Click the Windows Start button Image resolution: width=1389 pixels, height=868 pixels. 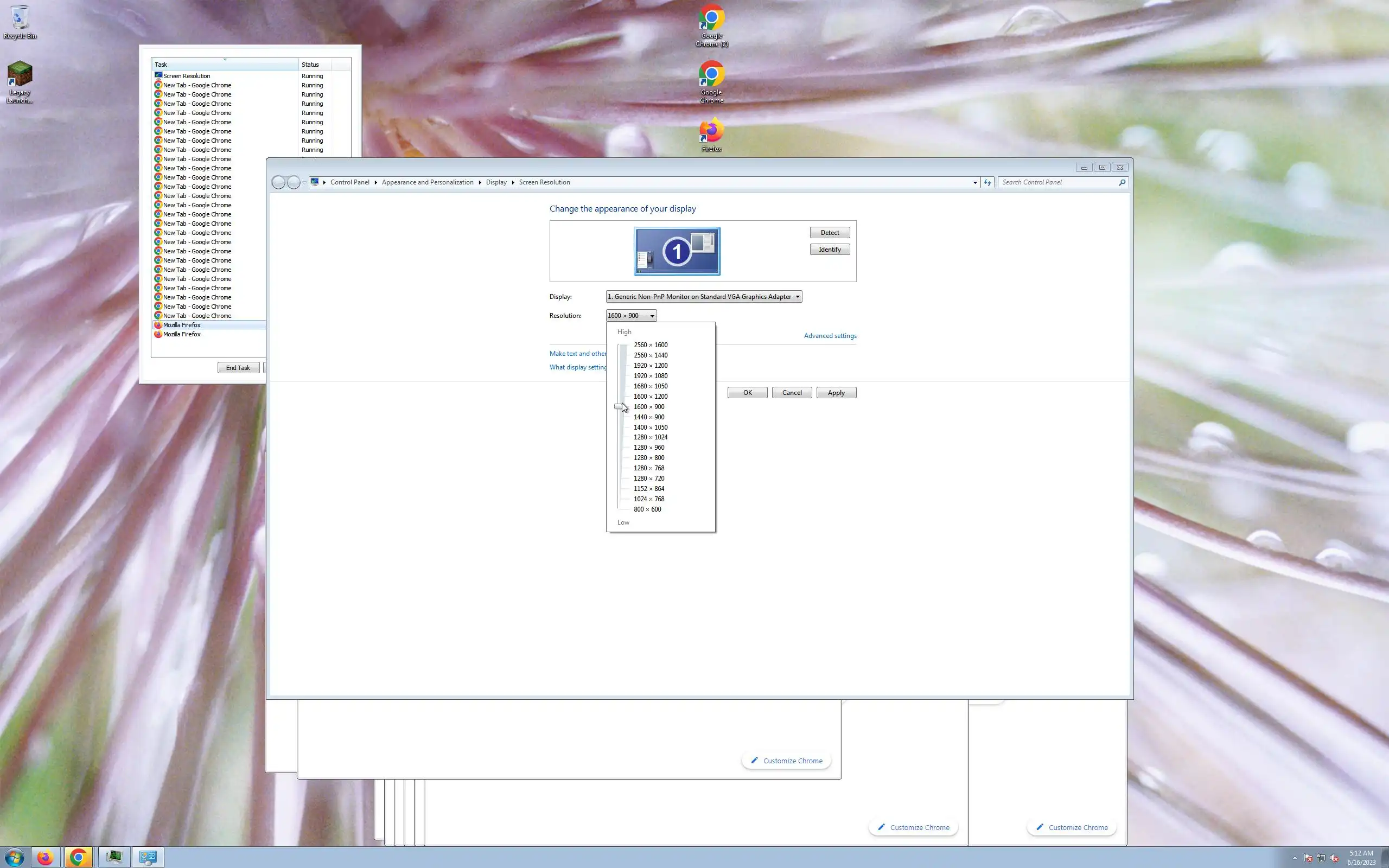coord(14,857)
